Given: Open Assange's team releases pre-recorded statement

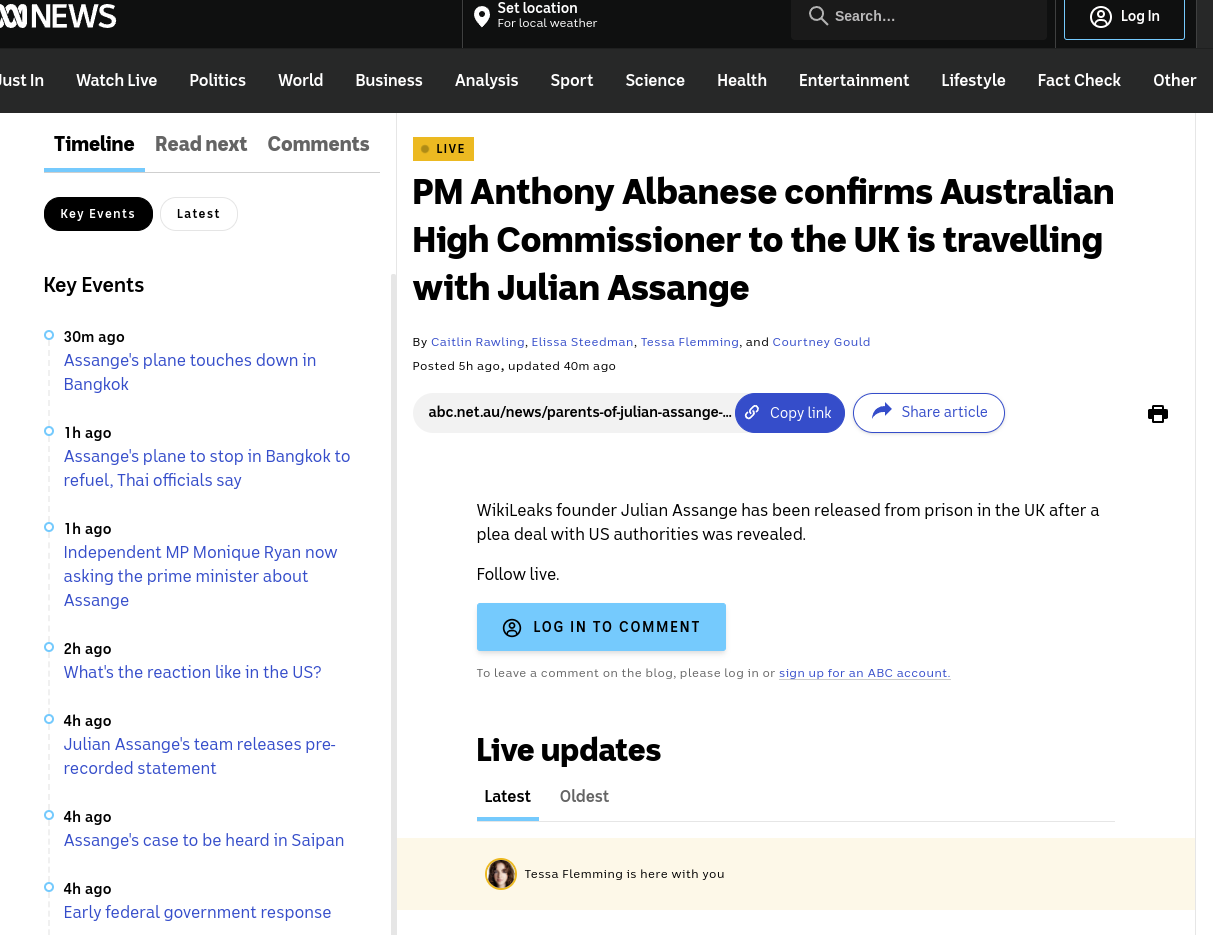Looking at the screenshot, I should tap(199, 756).
